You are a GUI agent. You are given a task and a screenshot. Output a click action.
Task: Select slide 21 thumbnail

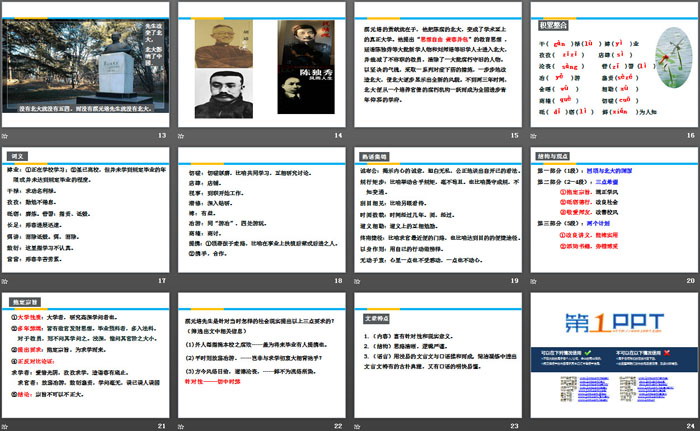[x=86, y=351]
